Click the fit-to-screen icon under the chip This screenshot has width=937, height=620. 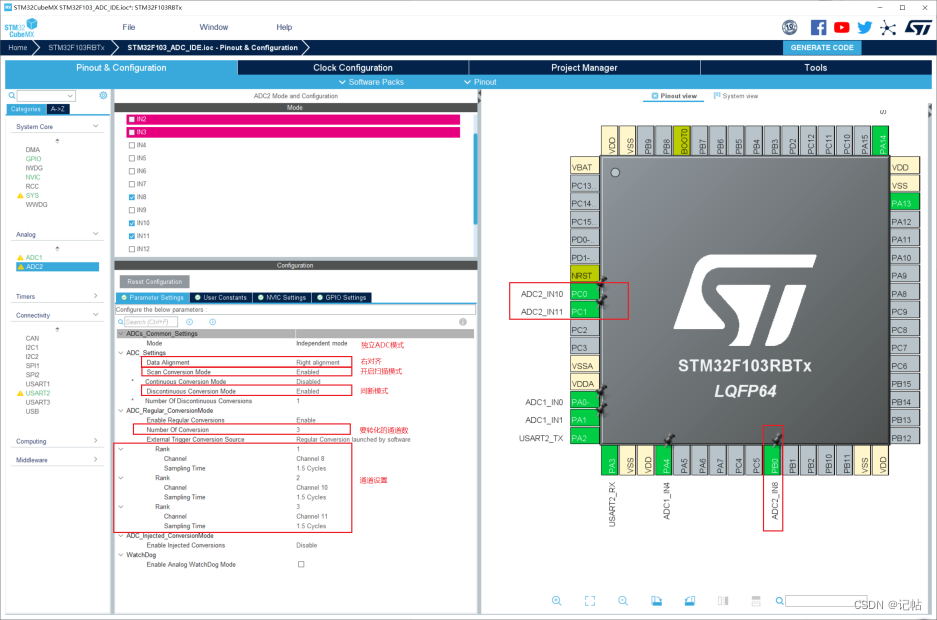pyautogui.click(x=590, y=600)
